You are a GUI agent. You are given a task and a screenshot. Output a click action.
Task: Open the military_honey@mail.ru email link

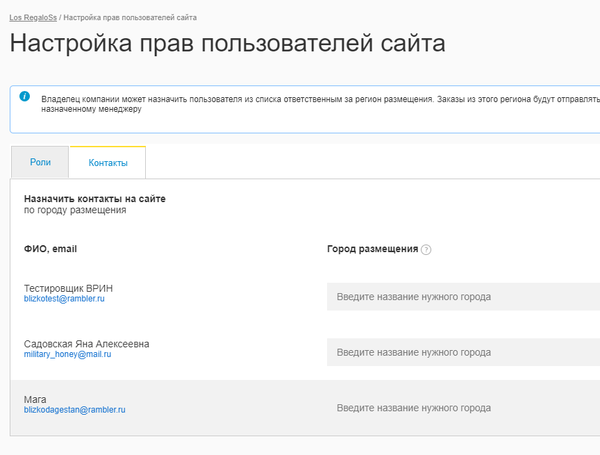pyautogui.click(x=67, y=354)
